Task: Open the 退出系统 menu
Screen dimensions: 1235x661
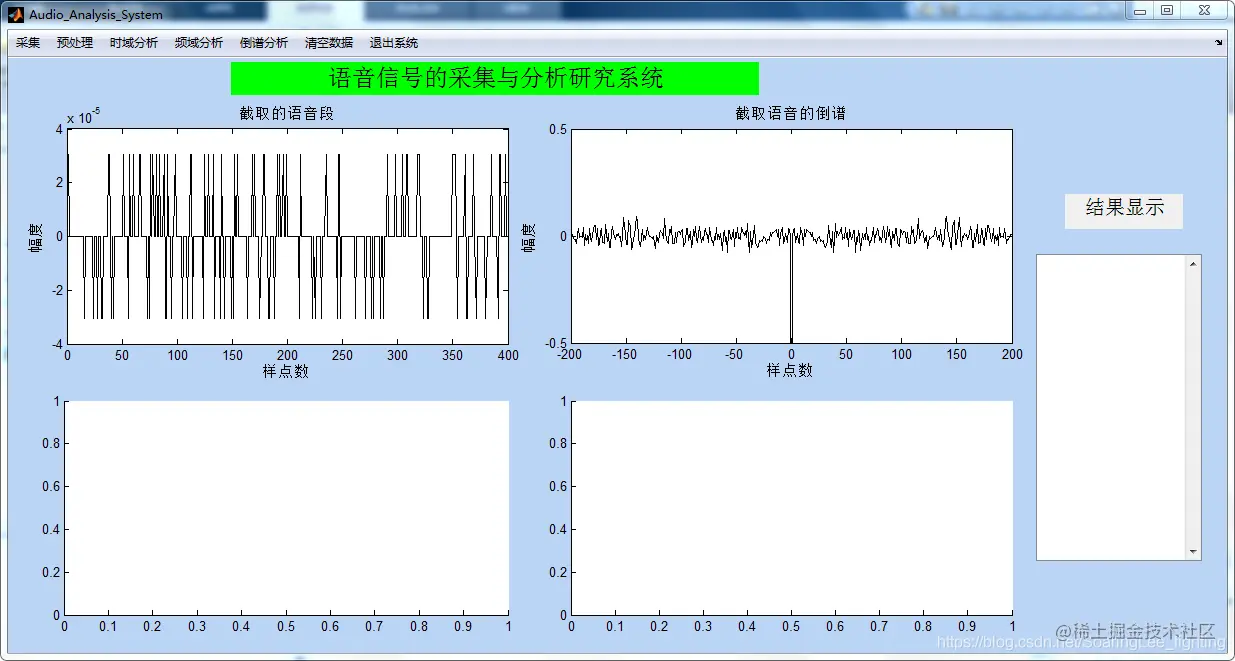Action: click(394, 43)
